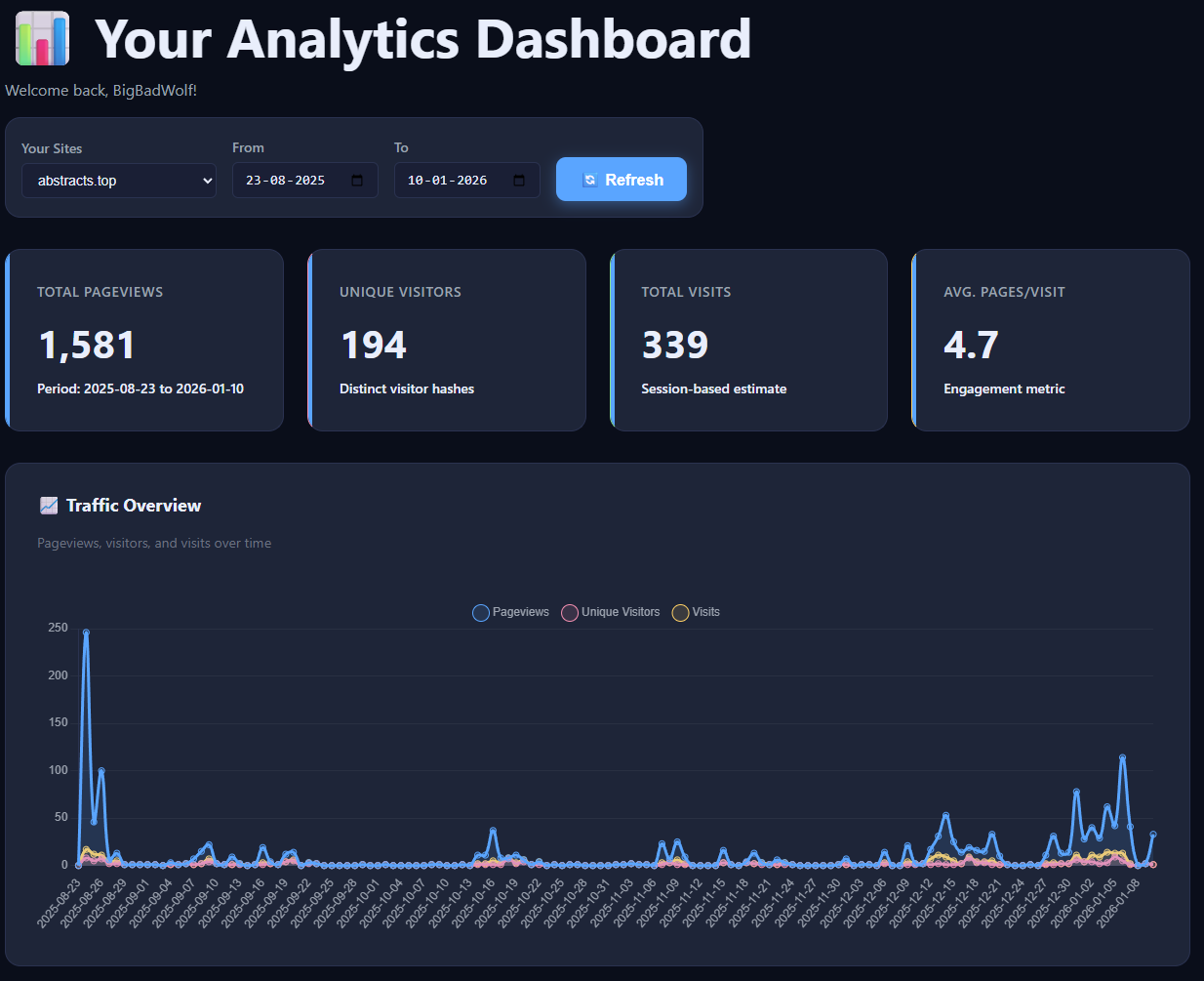
Task: Click the pageviews spike near 2026-01-05
Action: [x=1121, y=756]
